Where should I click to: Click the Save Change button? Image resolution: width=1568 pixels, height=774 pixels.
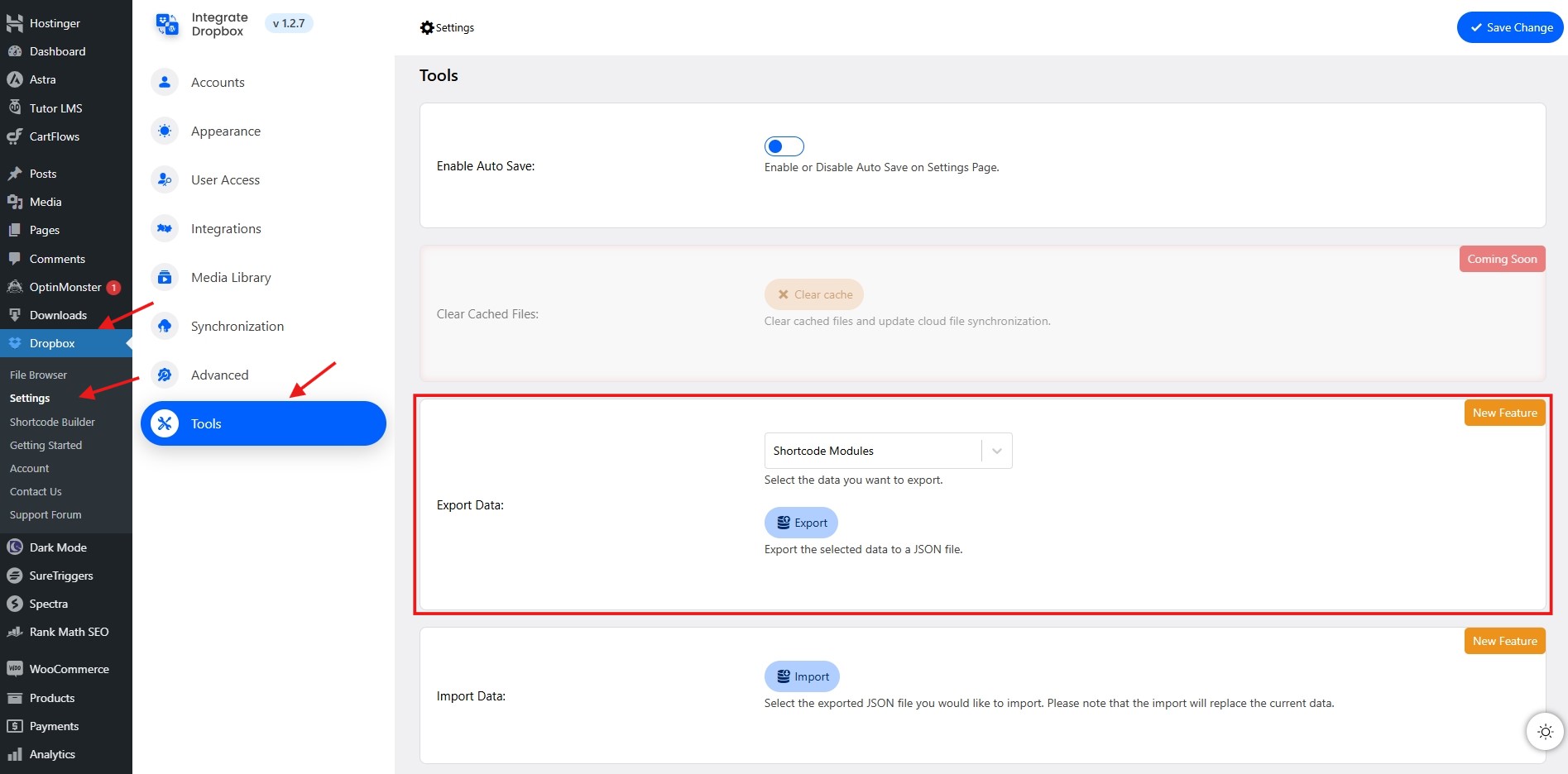[x=1510, y=27]
